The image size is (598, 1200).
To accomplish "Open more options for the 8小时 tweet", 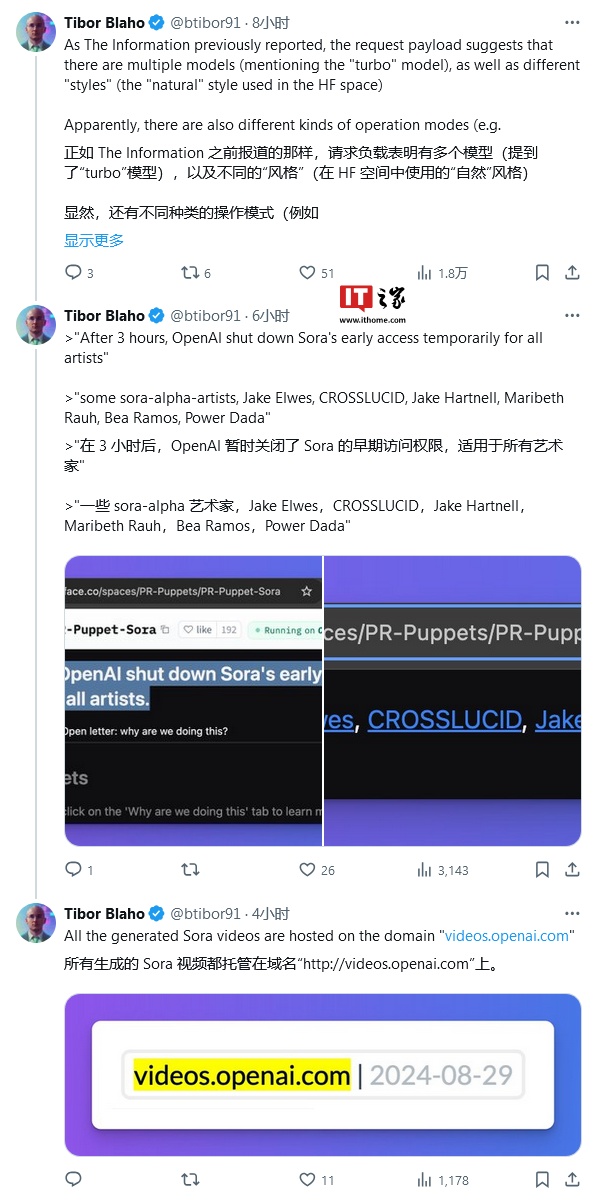I will (x=572, y=22).
